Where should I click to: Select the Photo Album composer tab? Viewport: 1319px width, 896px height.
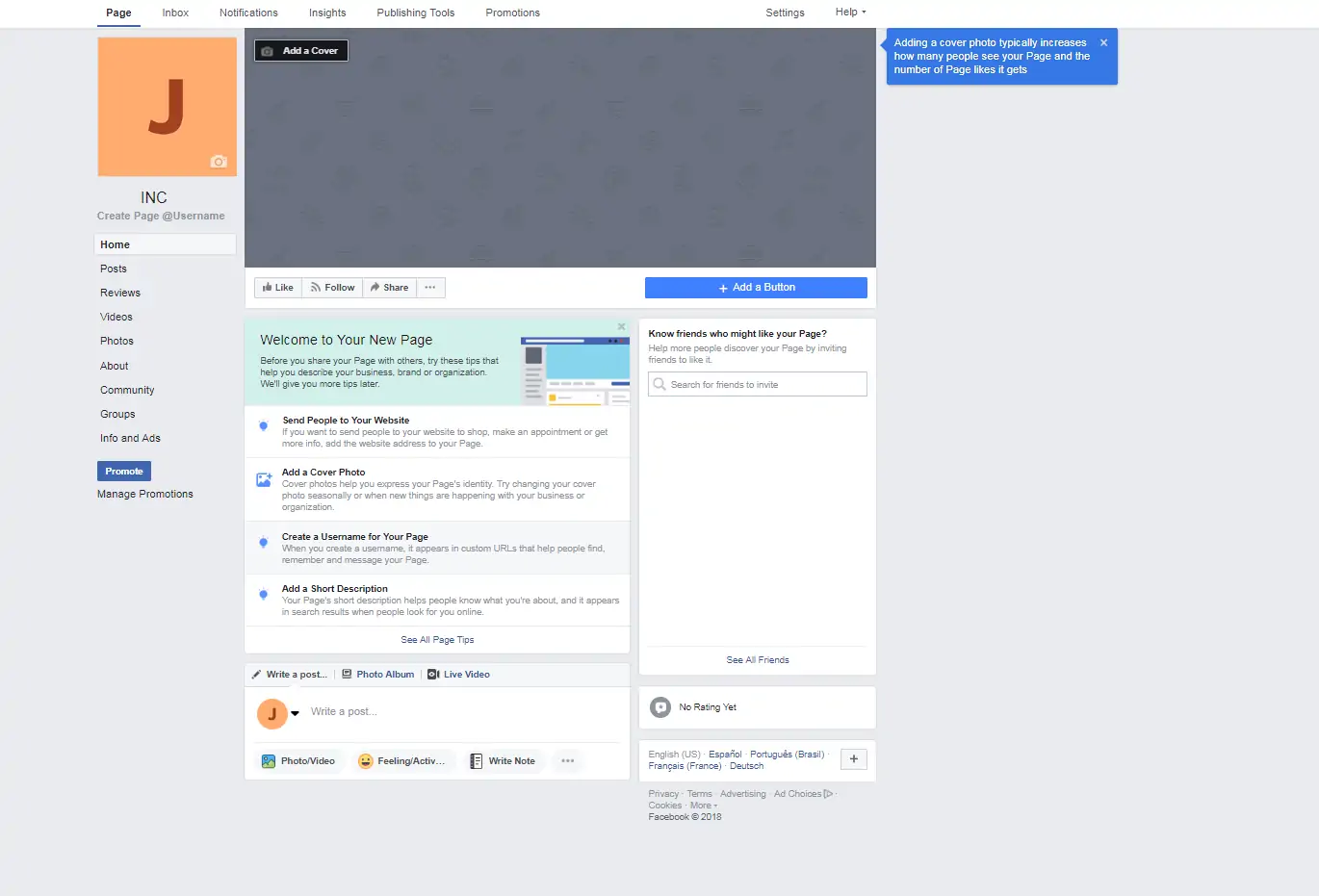(x=378, y=675)
